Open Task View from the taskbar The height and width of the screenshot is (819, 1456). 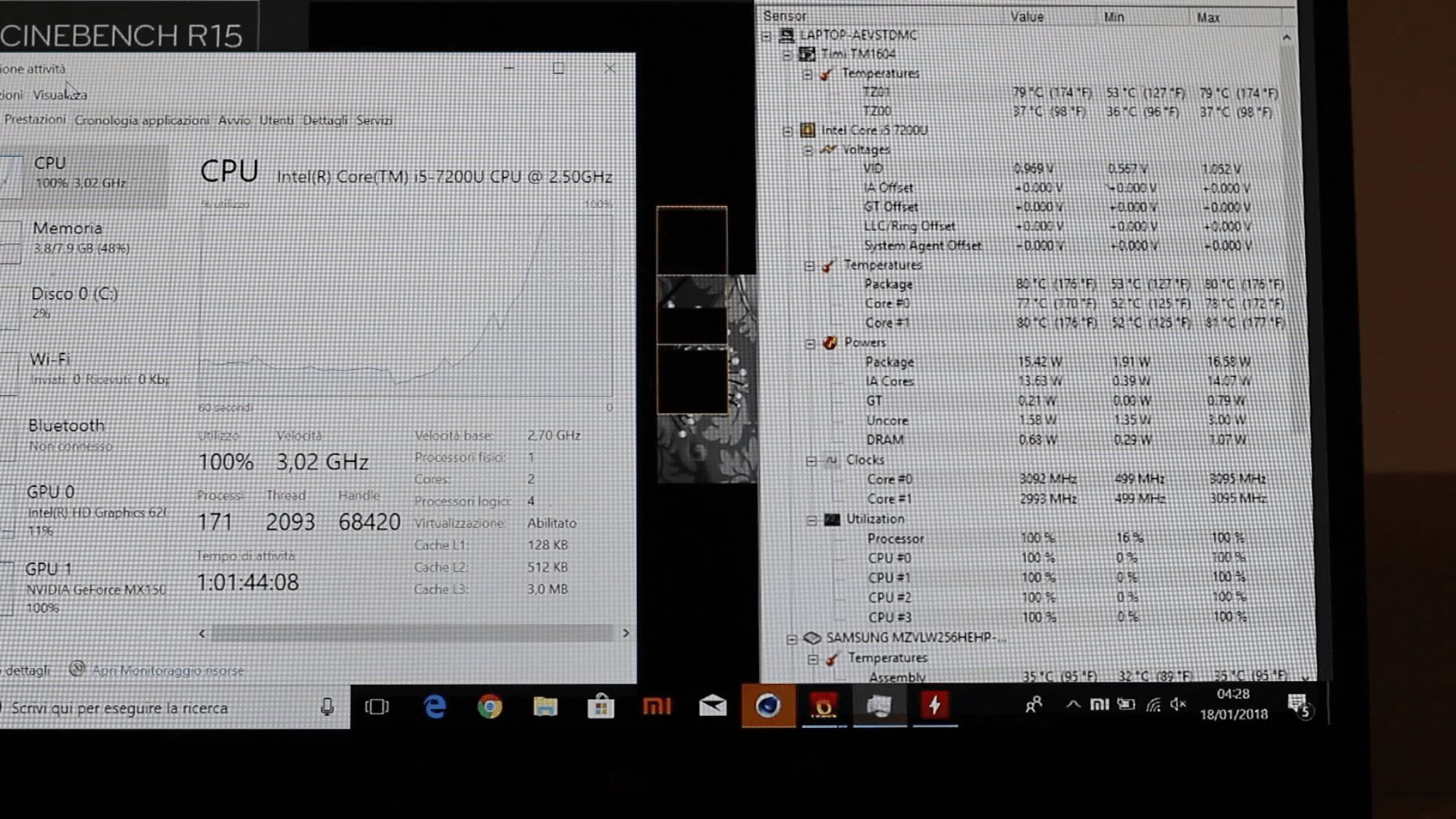(x=377, y=707)
